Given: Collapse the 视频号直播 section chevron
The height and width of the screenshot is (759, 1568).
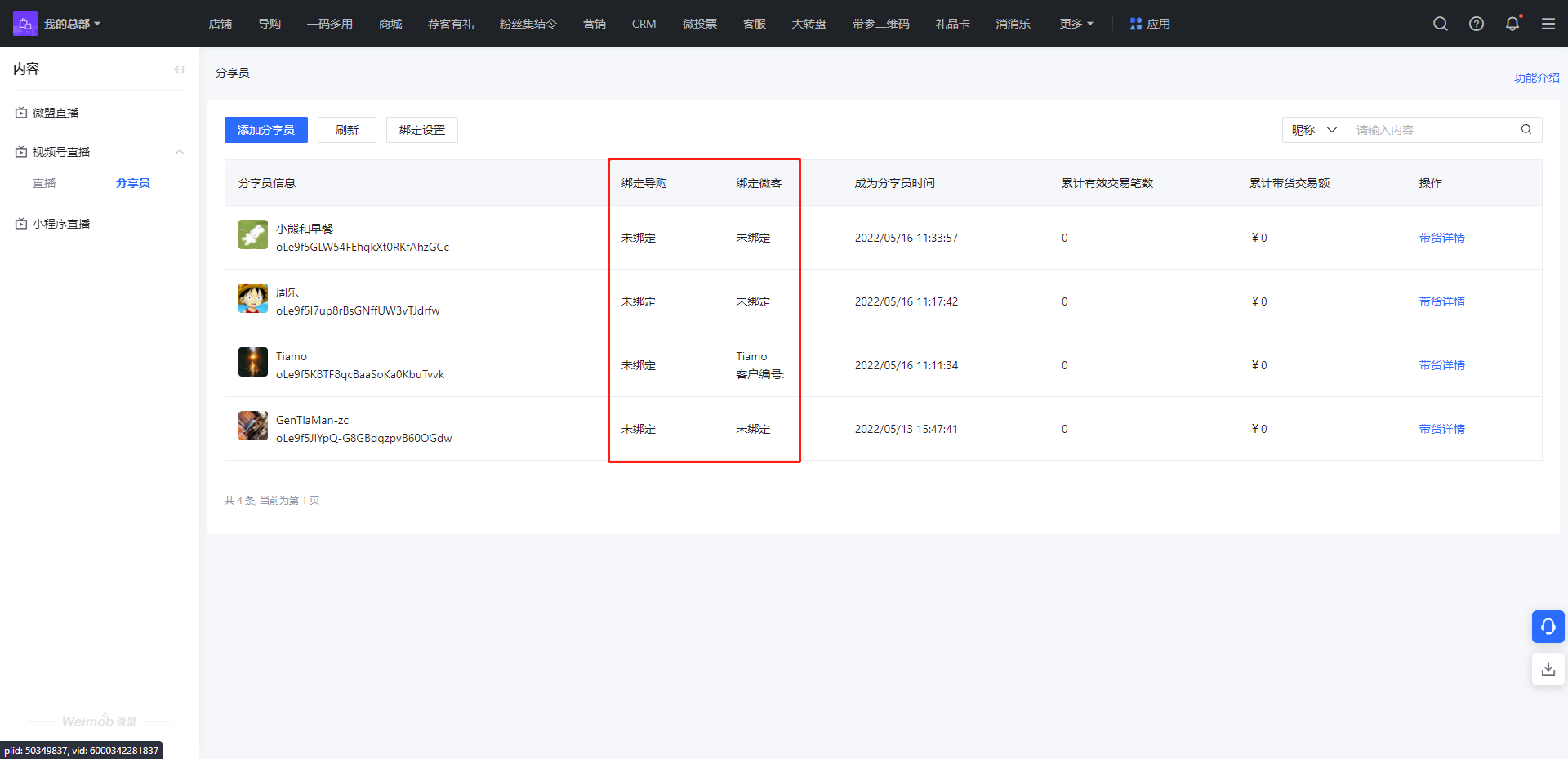Looking at the screenshot, I should (x=180, y=152).
